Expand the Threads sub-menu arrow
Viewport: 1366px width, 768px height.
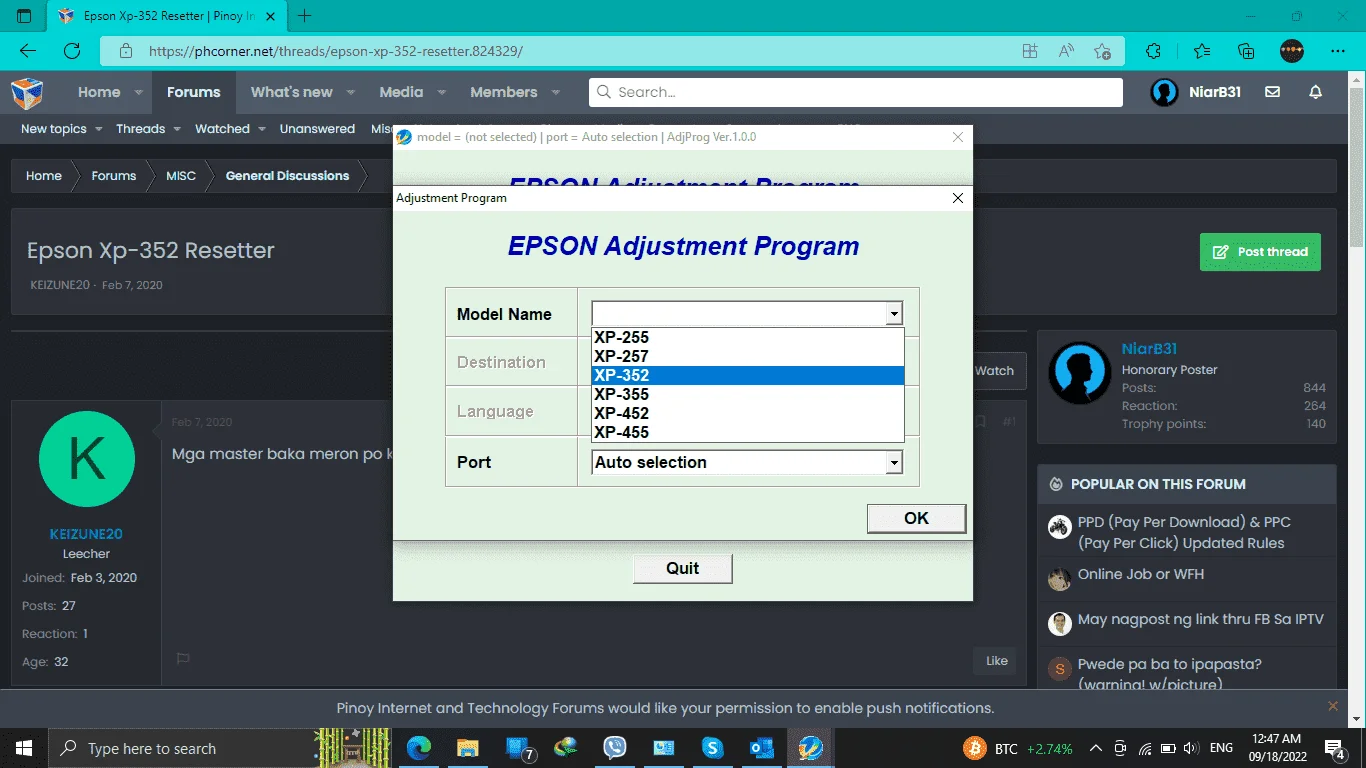tap(176, 129)
